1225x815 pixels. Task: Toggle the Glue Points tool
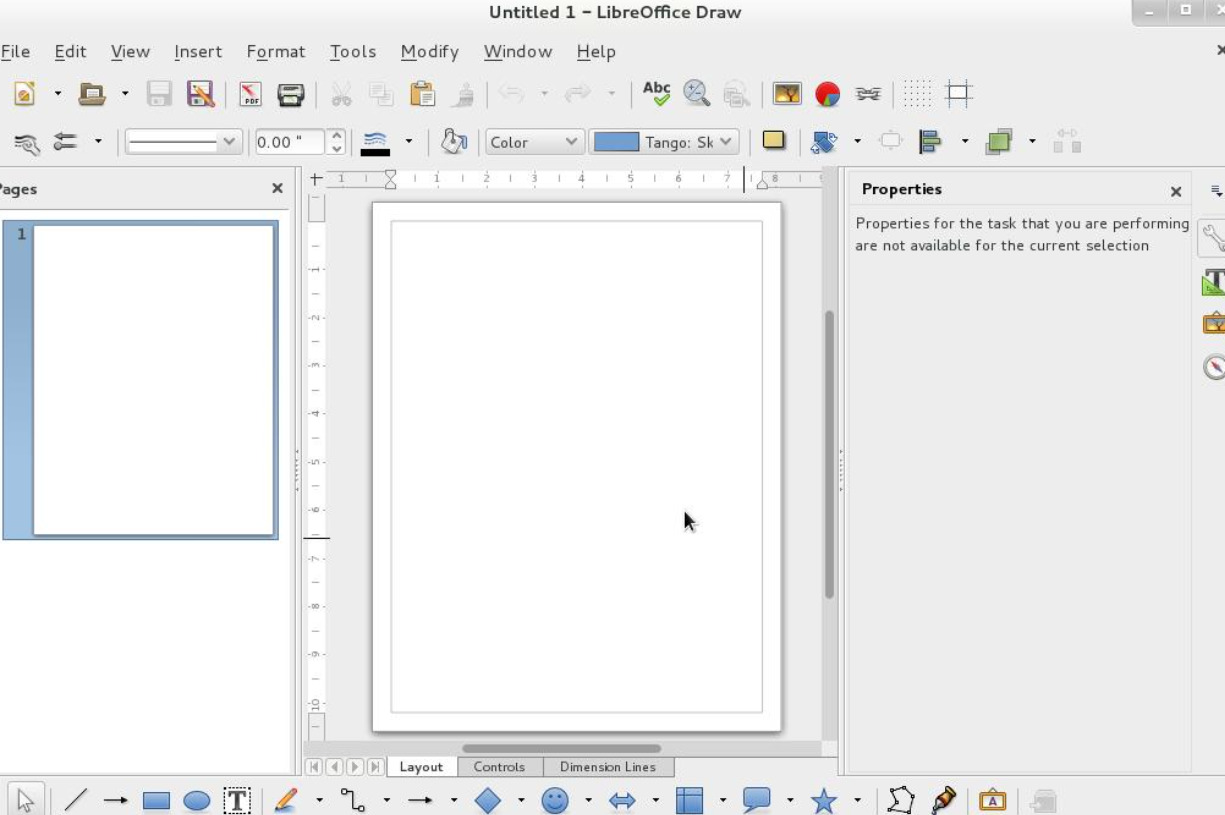(943, 800)
